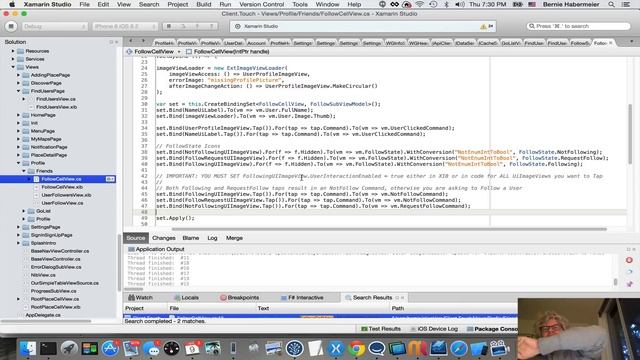Collapse the Friends folder
Screen dimensions: 640x360
(24, 171)
